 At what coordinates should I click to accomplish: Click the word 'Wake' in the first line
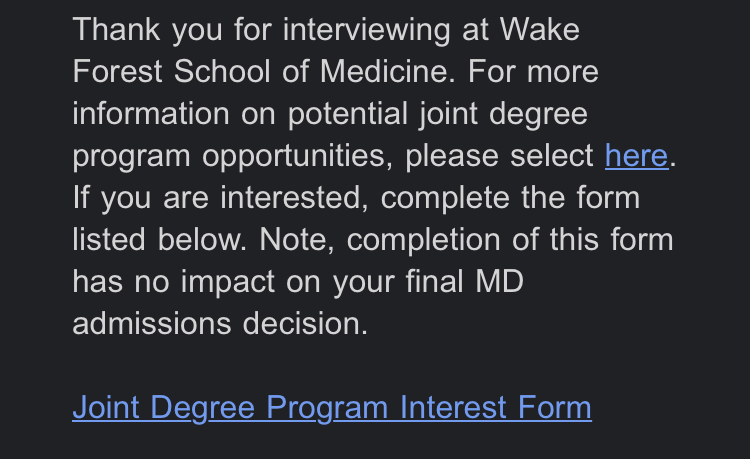tap(542, 30)
